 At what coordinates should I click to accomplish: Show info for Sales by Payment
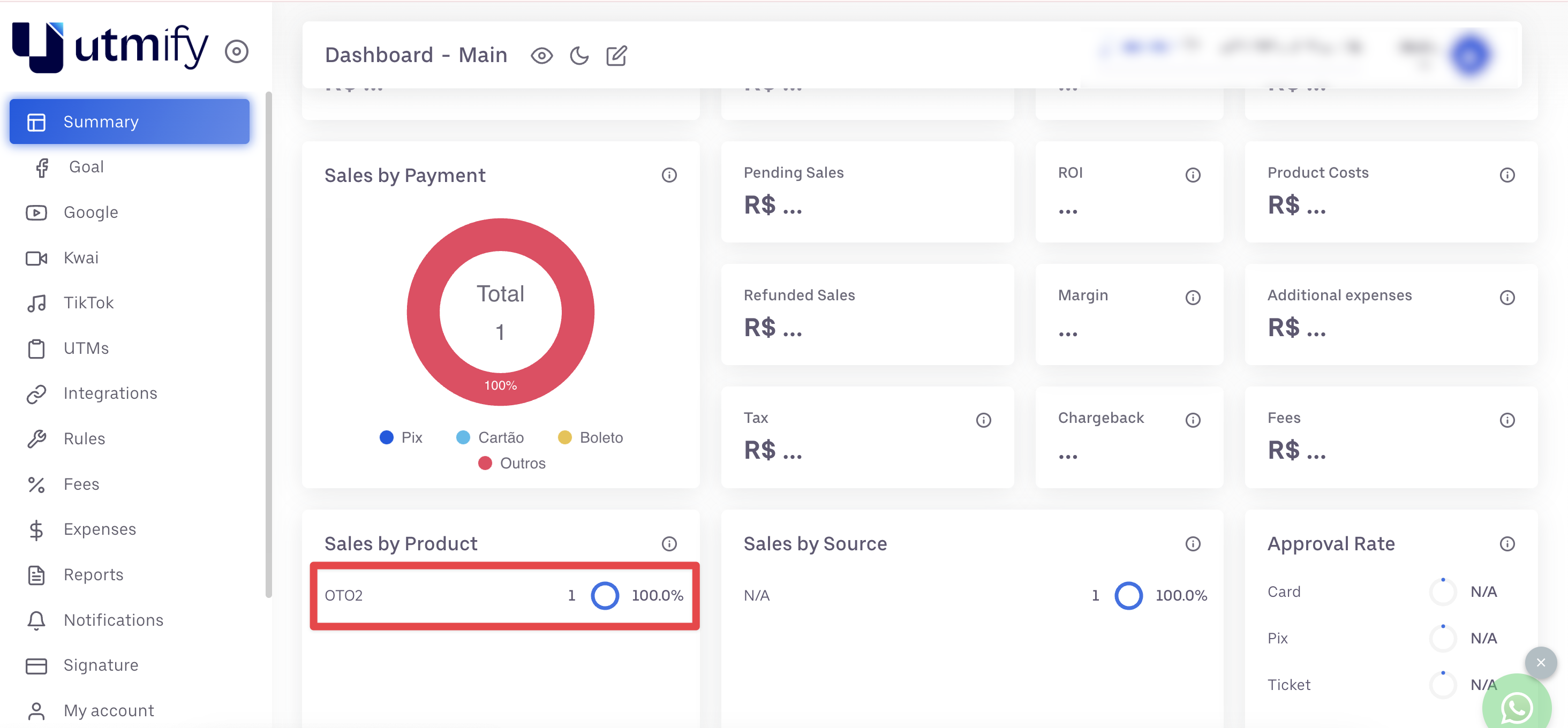pos(669,175)
